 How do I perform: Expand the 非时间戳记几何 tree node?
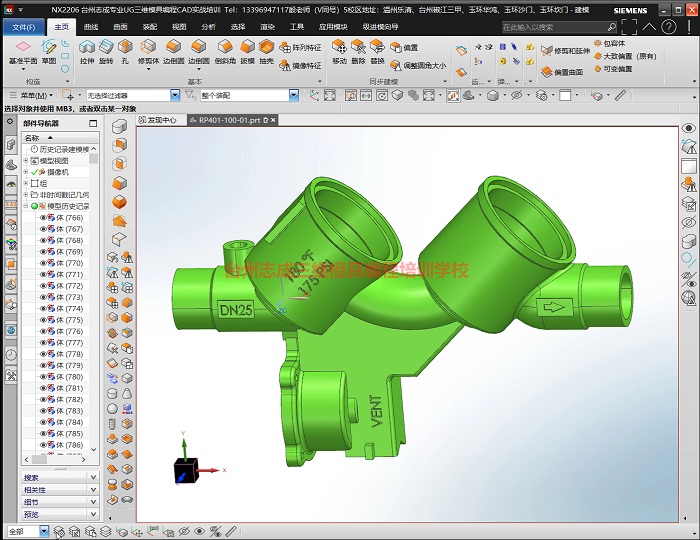tap(26, 195)
